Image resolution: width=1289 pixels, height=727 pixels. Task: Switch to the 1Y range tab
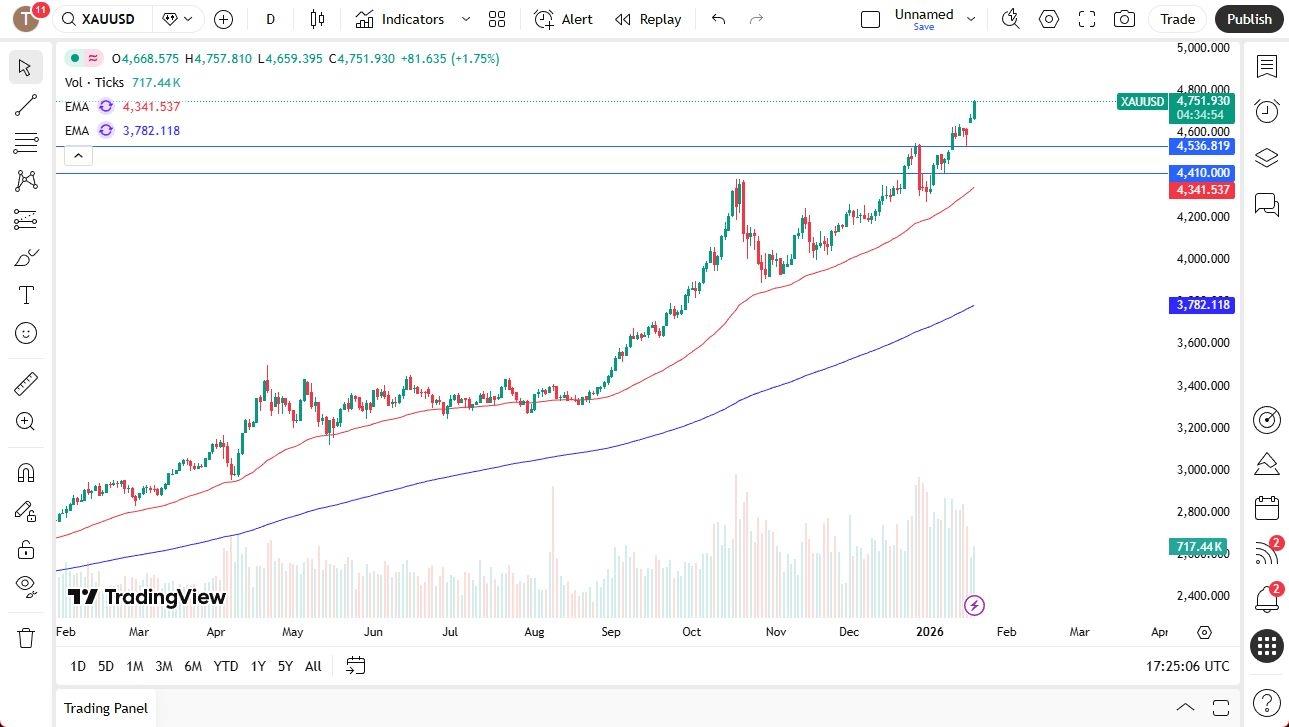(257, 665)
